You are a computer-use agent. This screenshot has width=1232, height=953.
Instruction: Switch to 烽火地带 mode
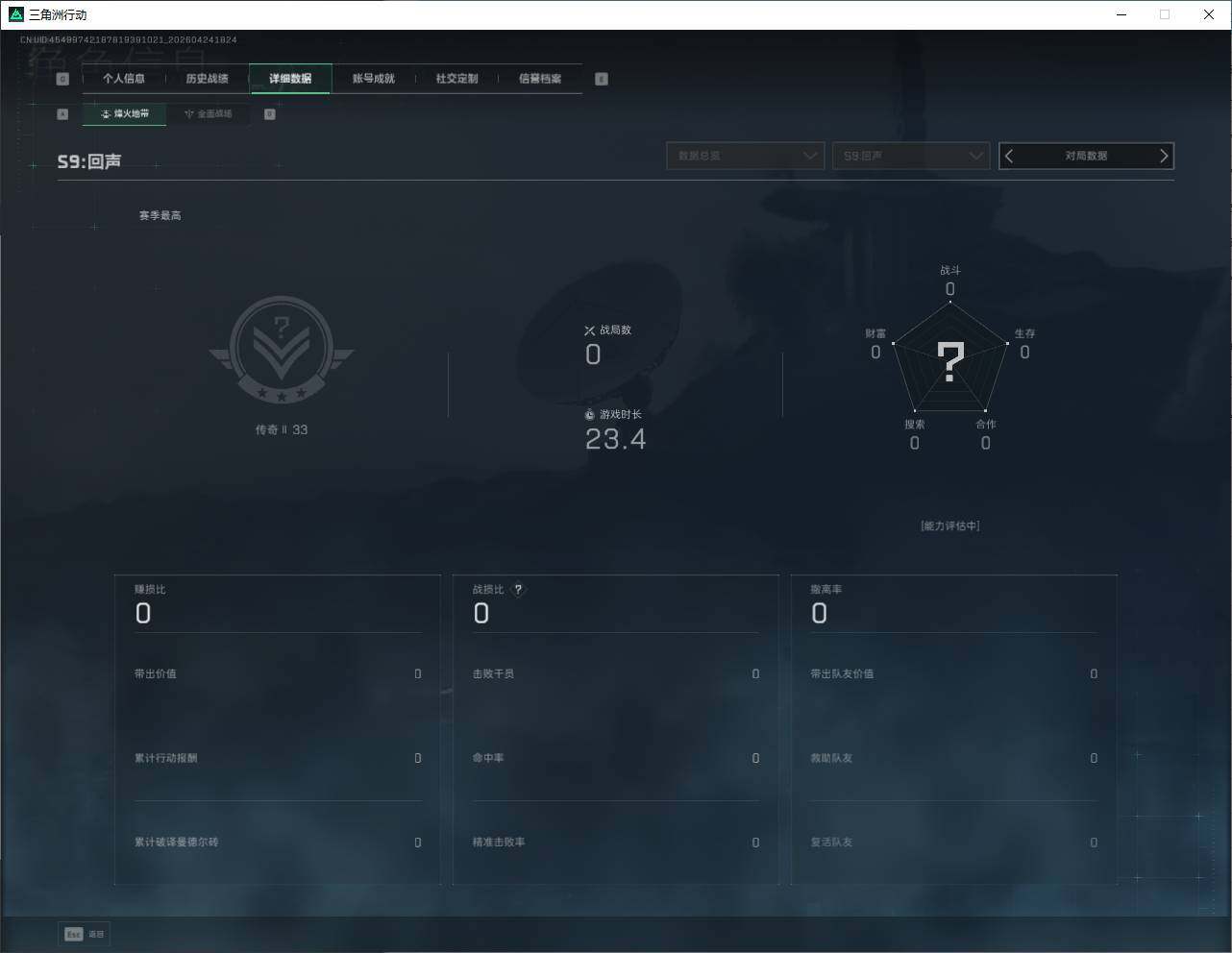tap(125, 114)
